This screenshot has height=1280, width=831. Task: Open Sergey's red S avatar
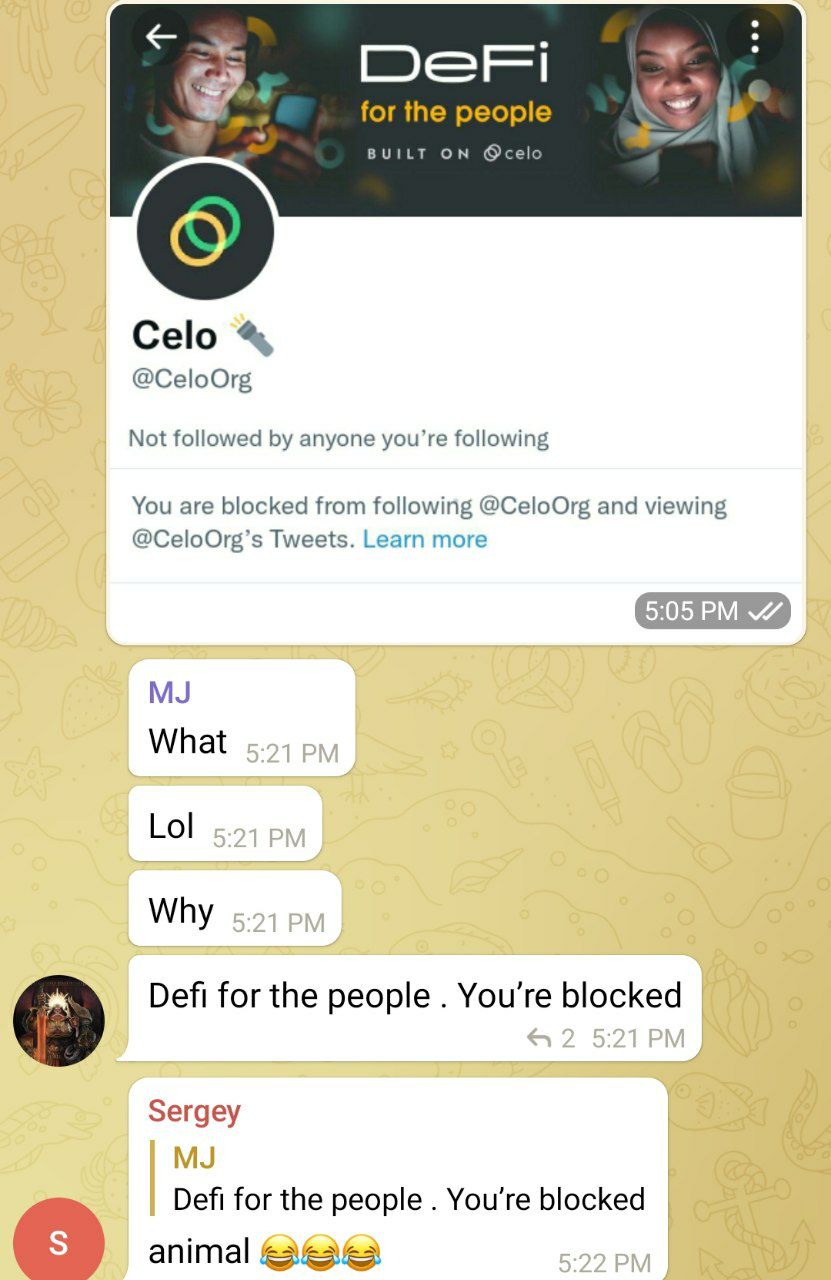tap(59, 1242)
